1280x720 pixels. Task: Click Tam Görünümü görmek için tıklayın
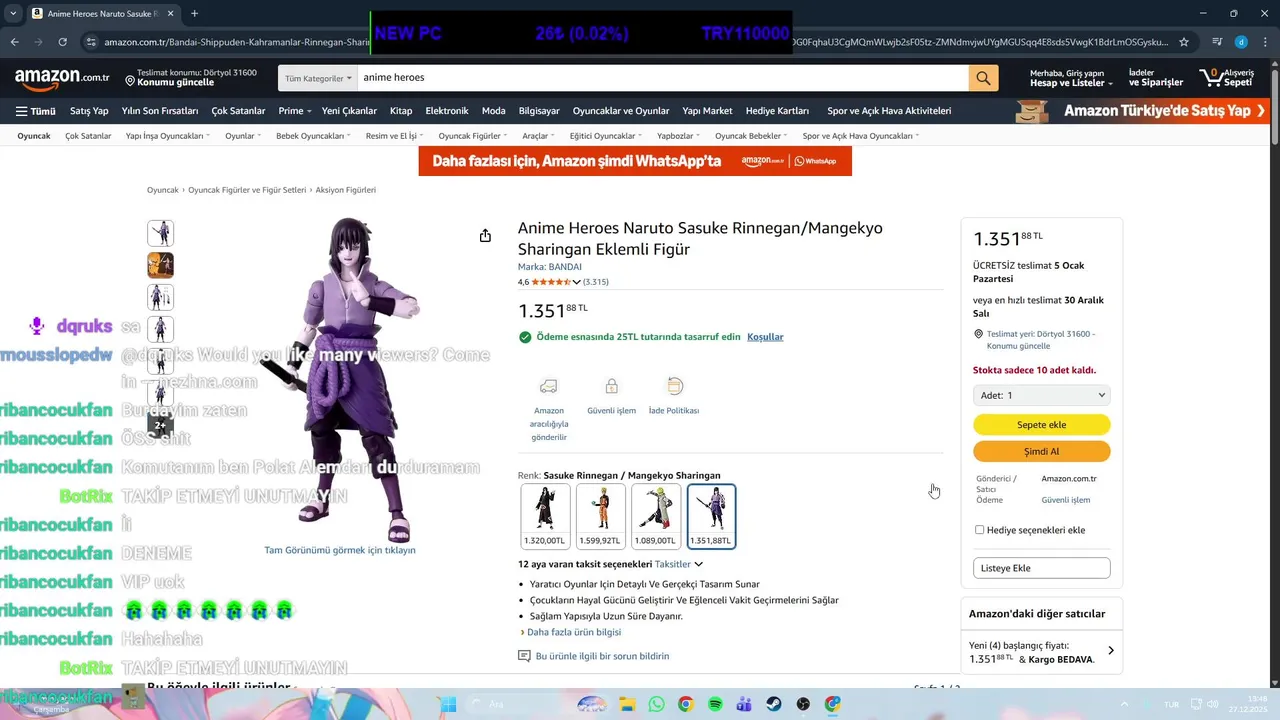tap(340, 550)
